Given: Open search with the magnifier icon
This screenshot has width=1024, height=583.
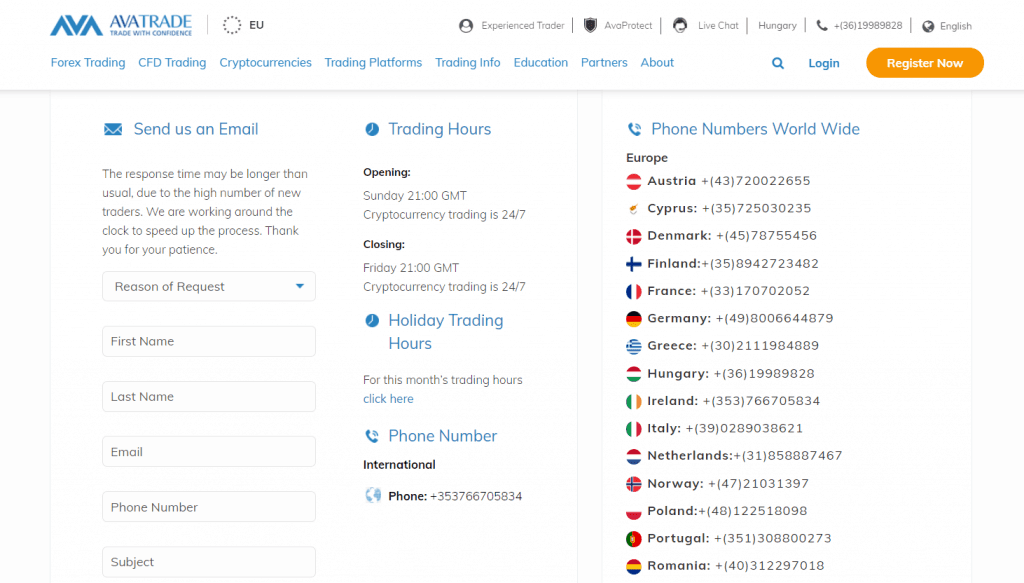Looking at the screenshot, I should click(x=778, y=63).
